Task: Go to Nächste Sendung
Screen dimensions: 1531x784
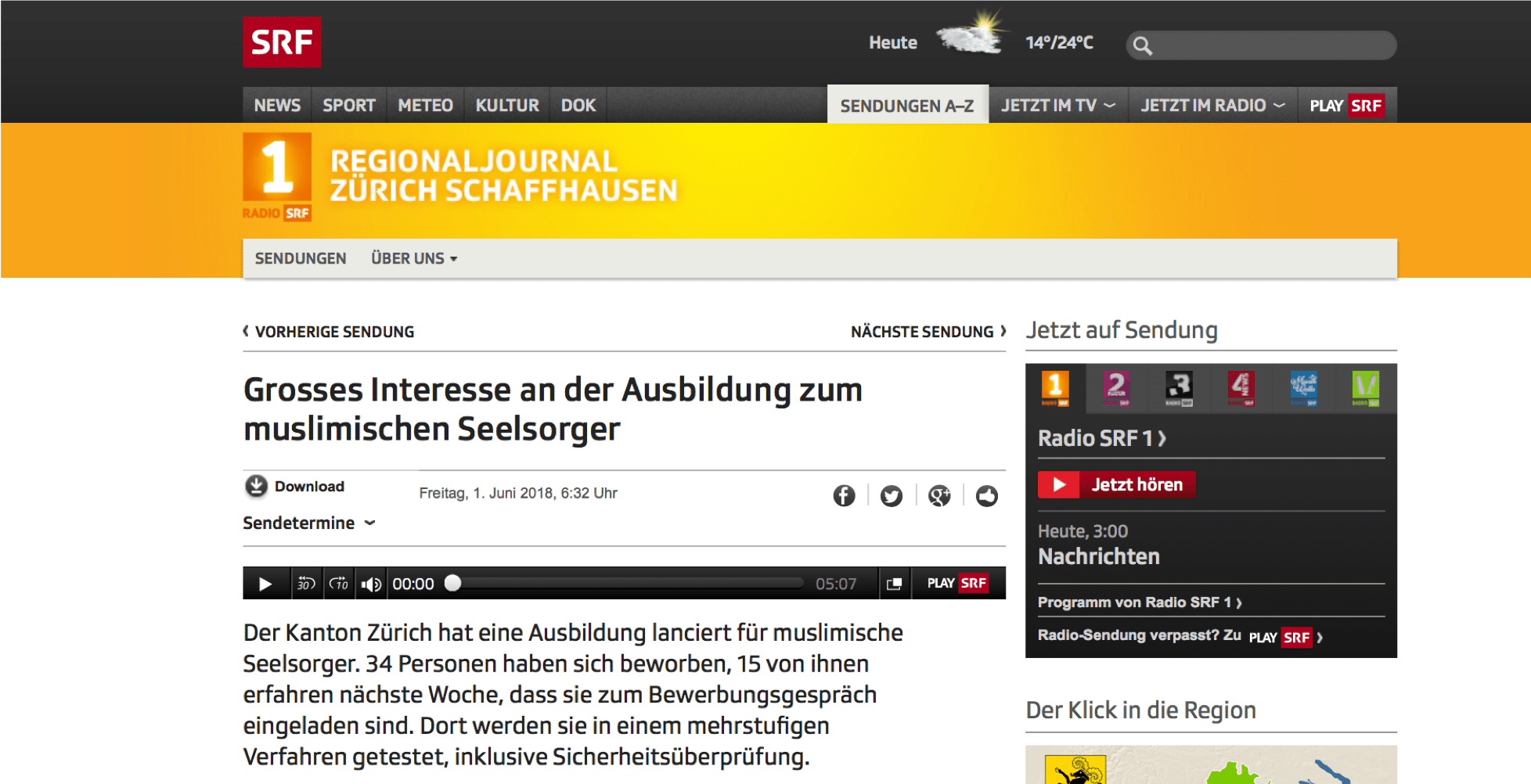Action: coord(928,332)
